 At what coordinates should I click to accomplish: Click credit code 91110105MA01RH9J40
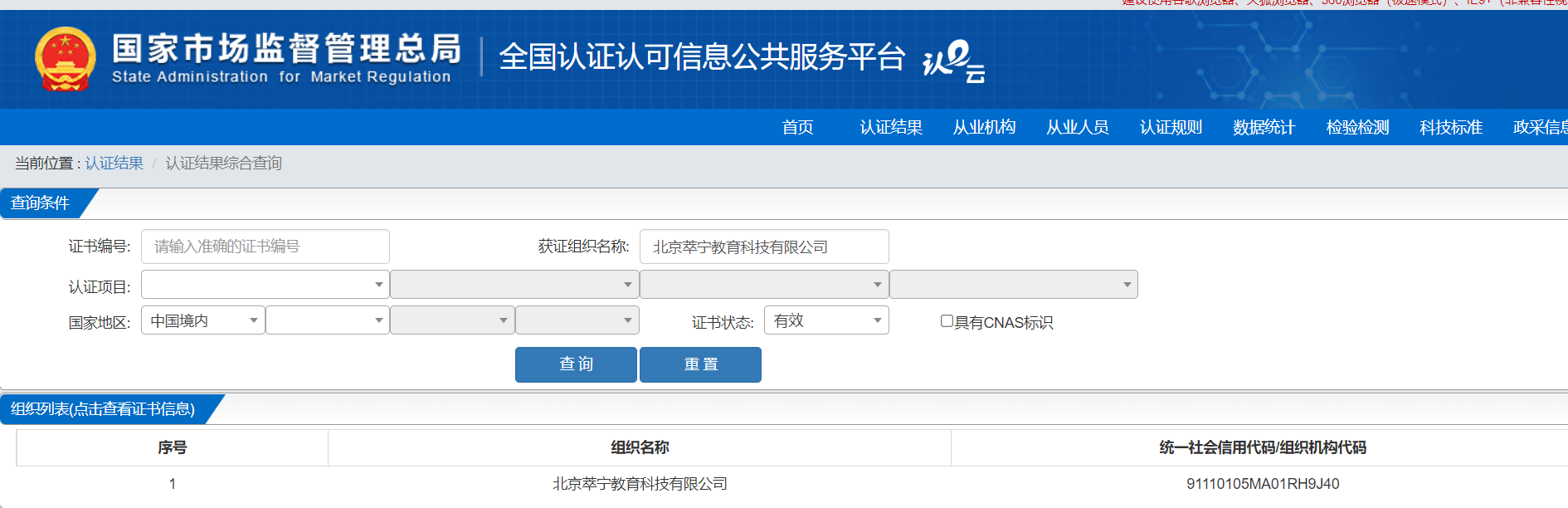tap(1263, 484)
